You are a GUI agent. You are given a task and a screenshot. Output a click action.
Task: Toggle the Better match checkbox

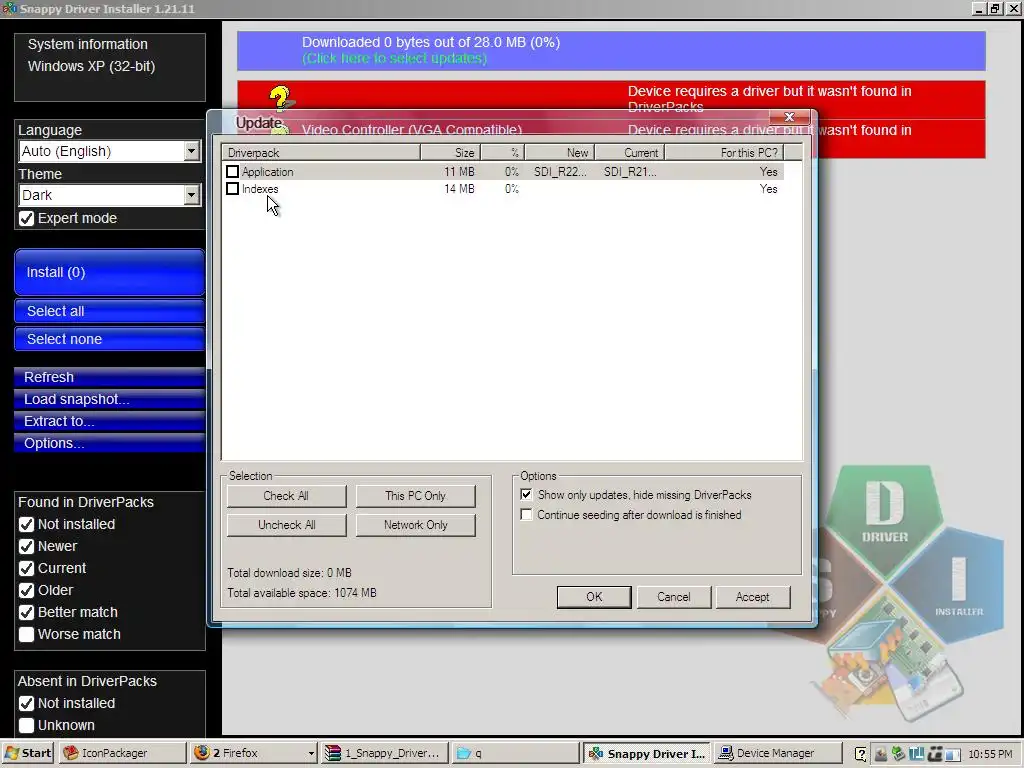pyautogui.click(x=26, y=613)
